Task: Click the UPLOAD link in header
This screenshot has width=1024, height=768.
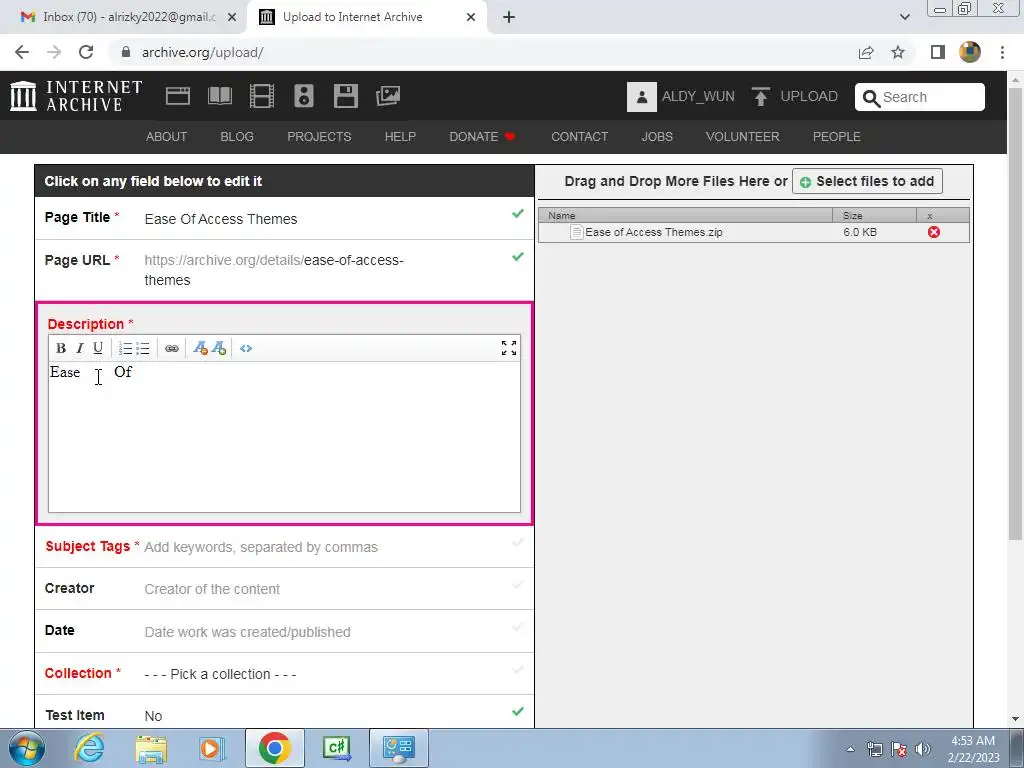Action: [809, 97]
